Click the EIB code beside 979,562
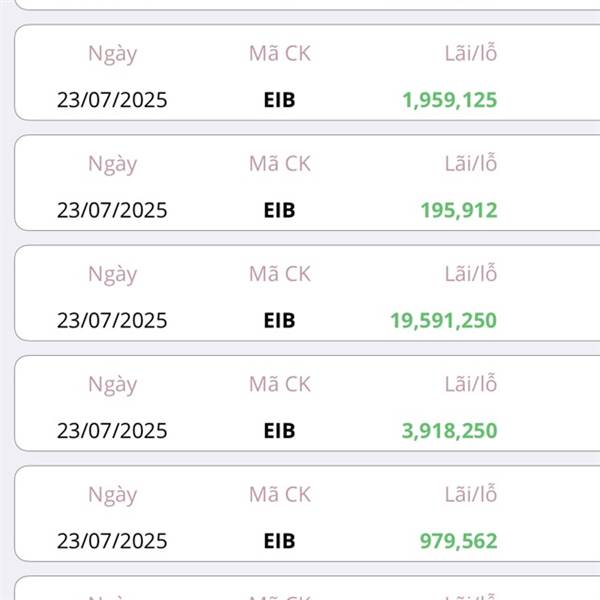Viewport: 600px width, 600px height. coord(279,541)
